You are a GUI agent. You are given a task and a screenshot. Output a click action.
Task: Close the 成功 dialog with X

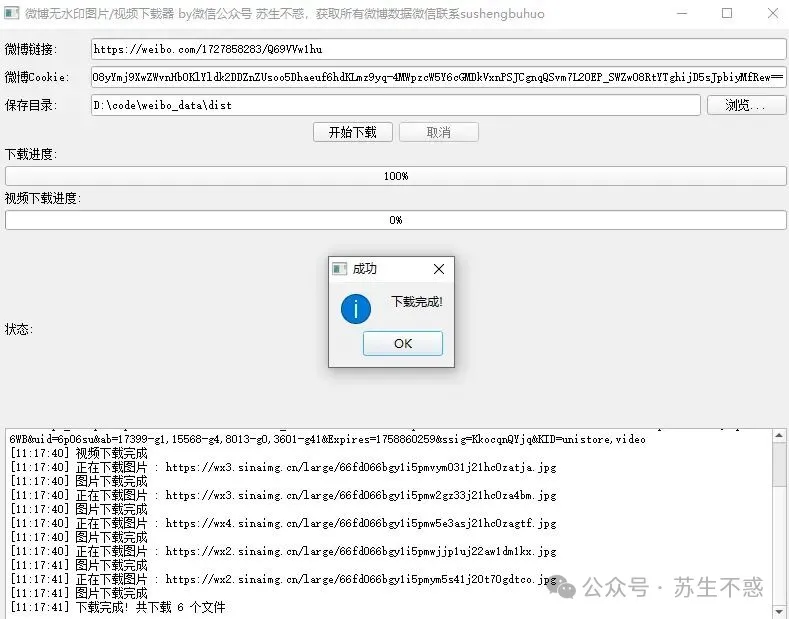click(x=439, y=269)
